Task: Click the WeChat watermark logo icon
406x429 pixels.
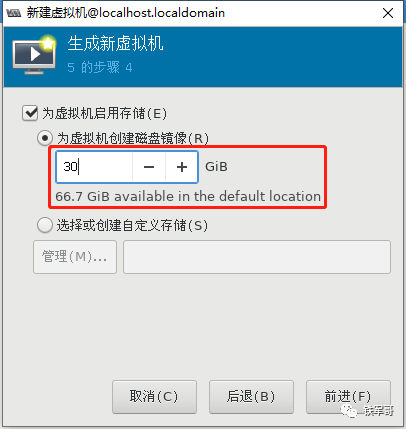Action: (x=348, y=411)
